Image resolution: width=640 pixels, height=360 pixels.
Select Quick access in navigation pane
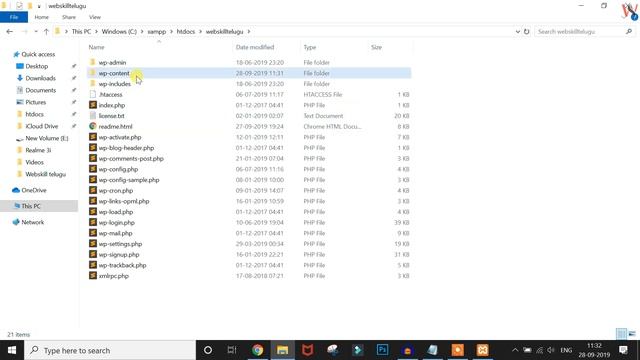pos(38,54)
